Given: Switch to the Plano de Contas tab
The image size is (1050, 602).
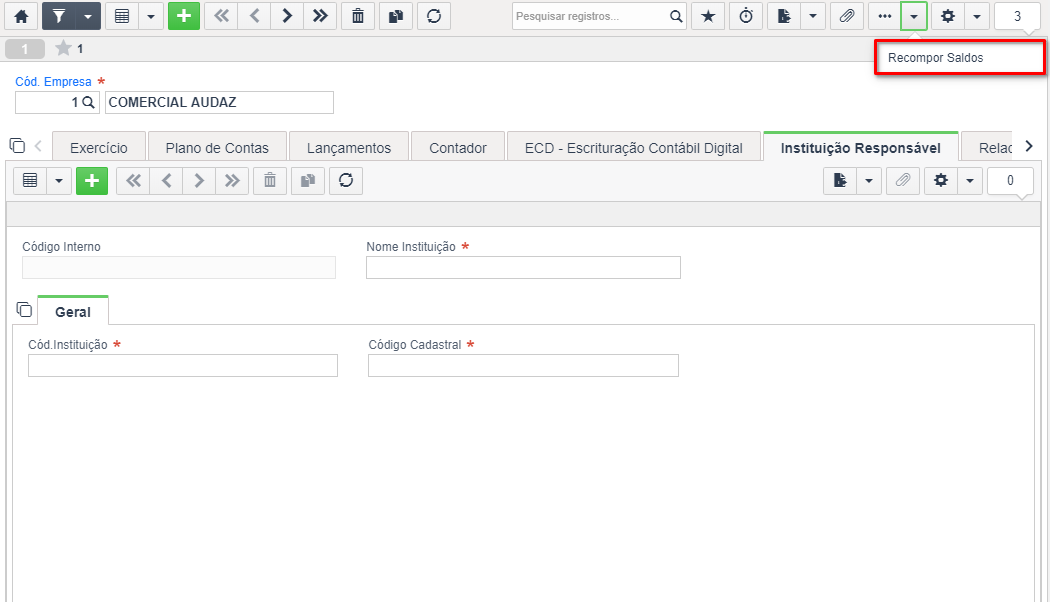Looking at the screenshot, I should (x=217, y=147).
